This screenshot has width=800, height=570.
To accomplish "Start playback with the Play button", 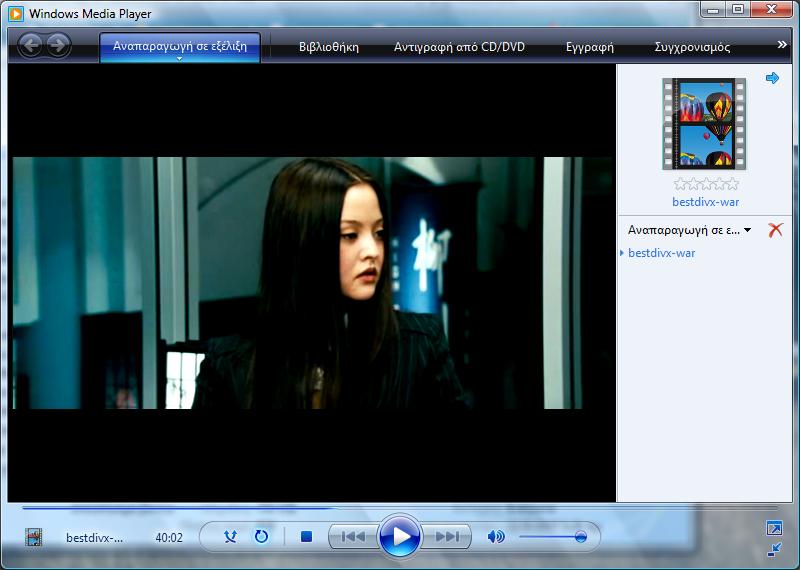I will pyautogui.click(x=400, y=536).
